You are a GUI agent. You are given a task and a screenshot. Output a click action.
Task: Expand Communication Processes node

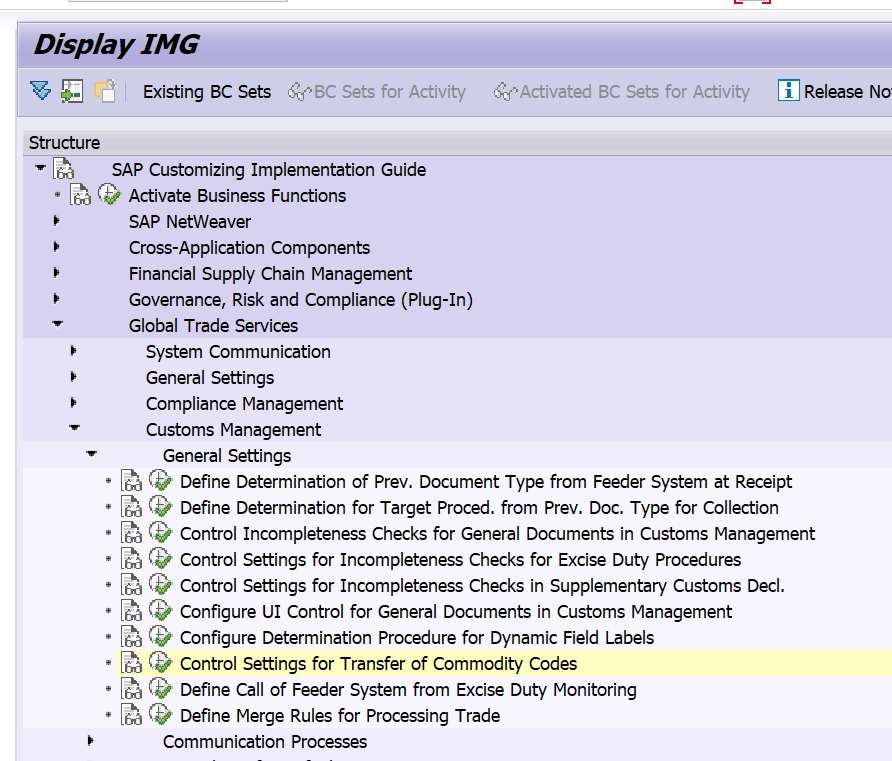tap(90, 741)
